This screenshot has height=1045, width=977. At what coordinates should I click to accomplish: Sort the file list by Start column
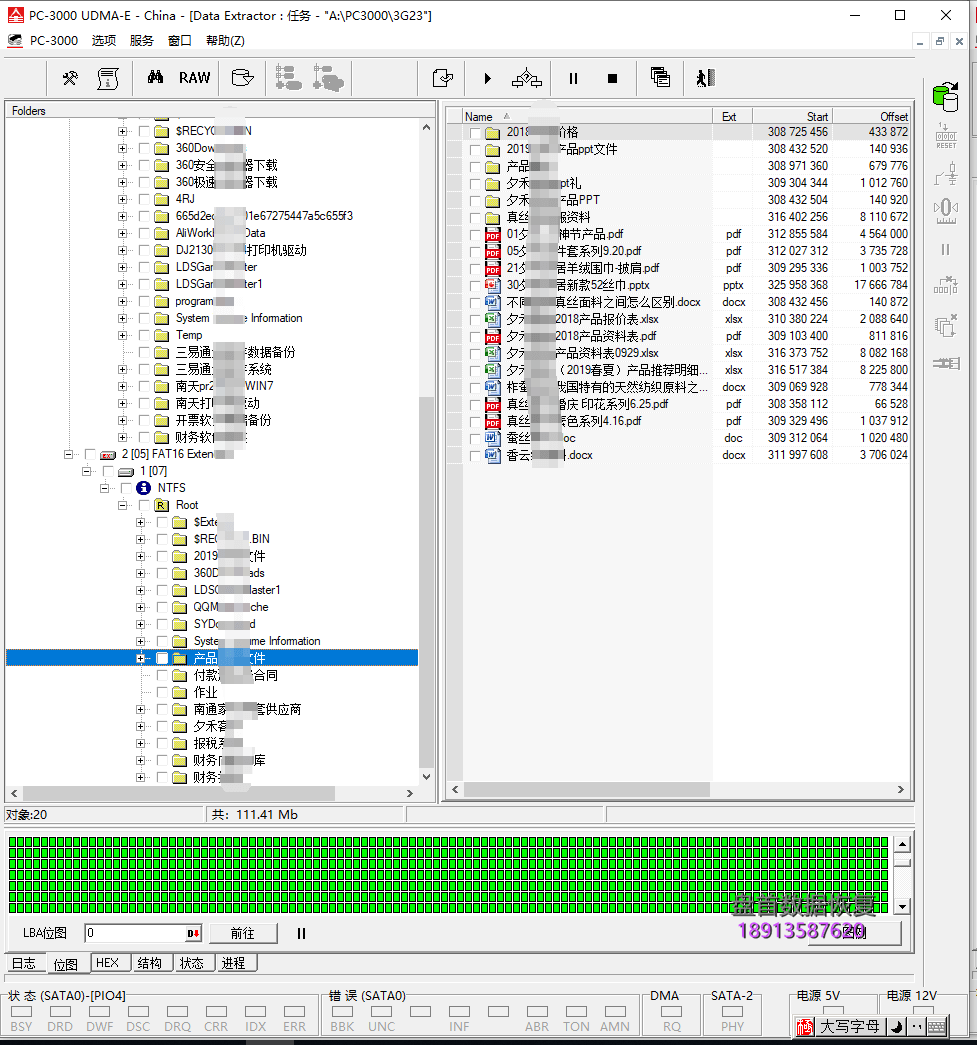click(x=792, y=117)
